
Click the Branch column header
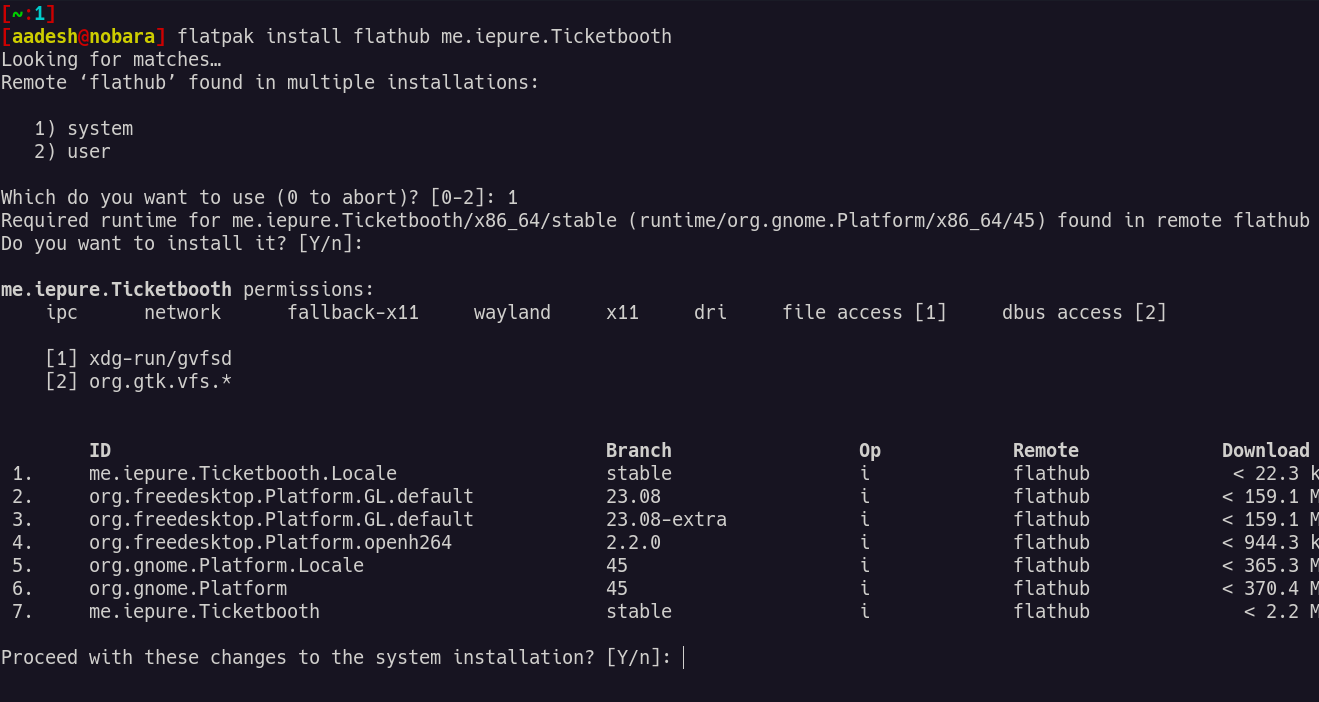(x=638, y=450)
